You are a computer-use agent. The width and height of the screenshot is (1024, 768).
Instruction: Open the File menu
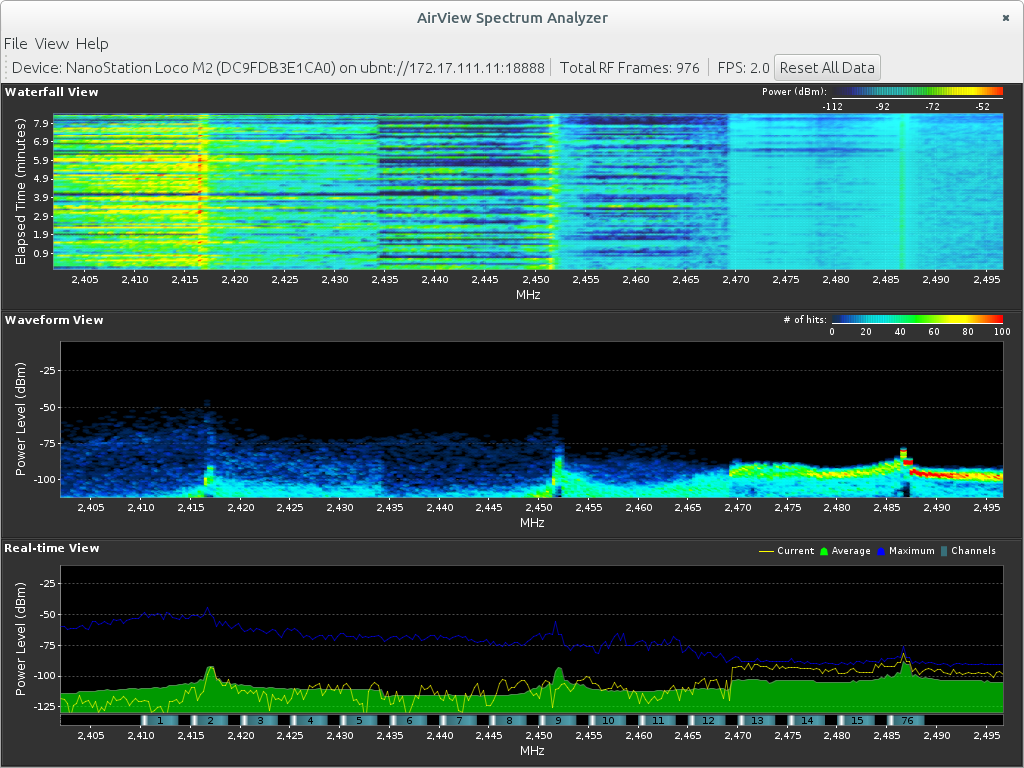15,44
